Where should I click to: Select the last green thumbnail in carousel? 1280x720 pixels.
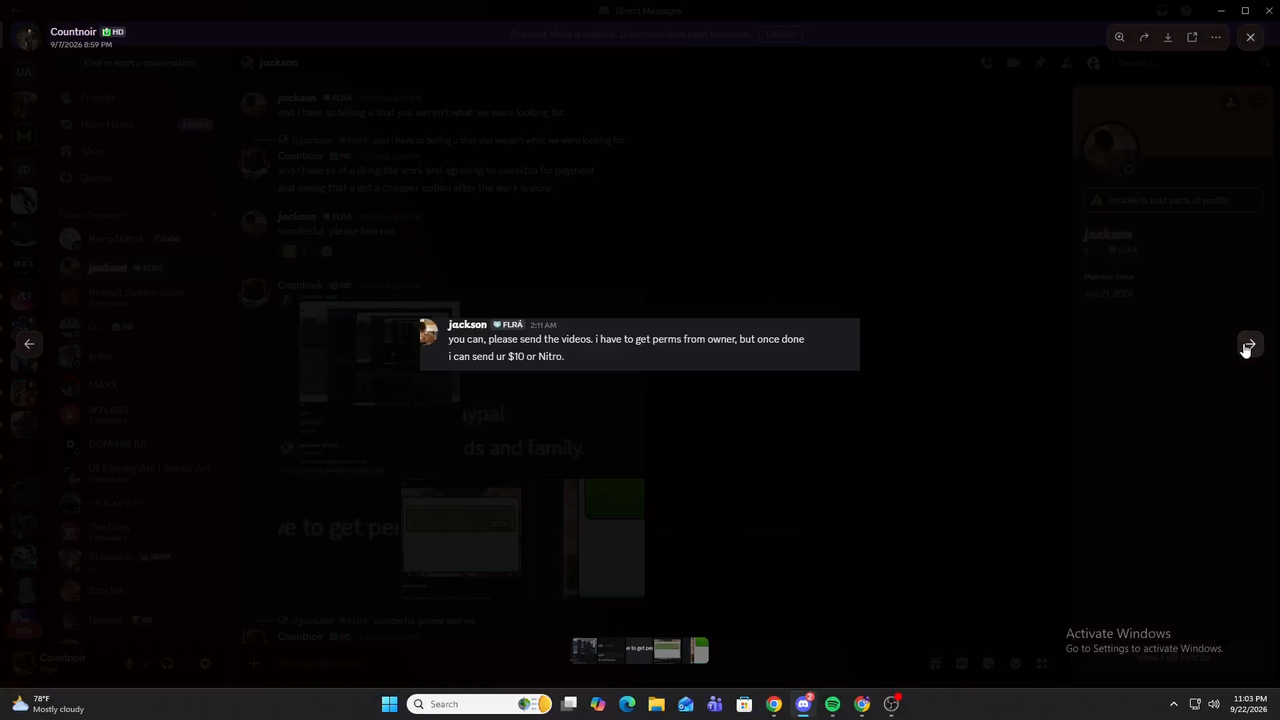[x=700, y=650]
